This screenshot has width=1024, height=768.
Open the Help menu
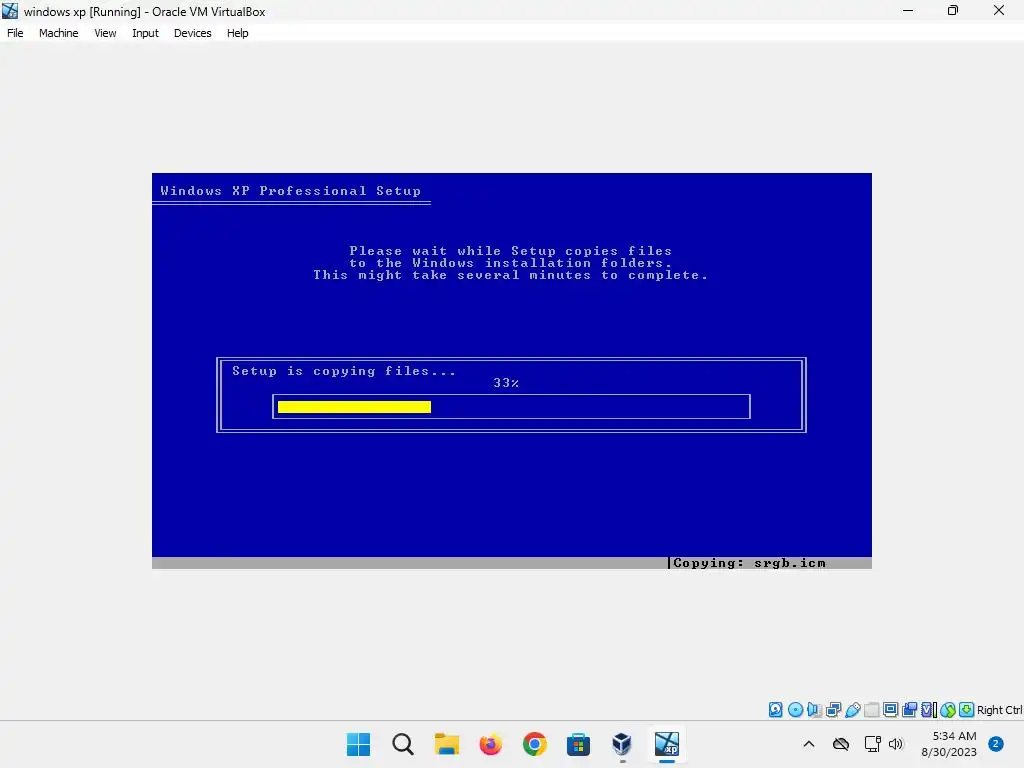pos(238,33)
